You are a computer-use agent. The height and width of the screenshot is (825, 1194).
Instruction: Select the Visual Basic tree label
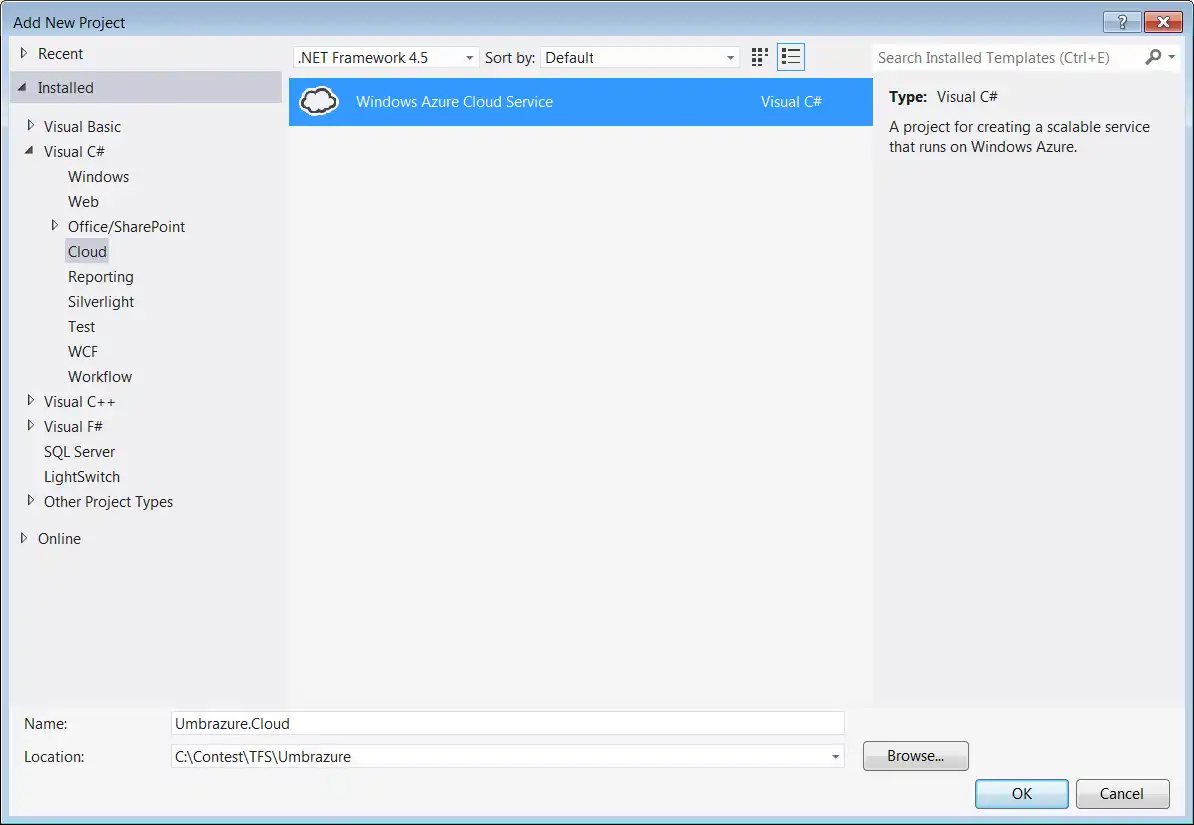[x=82, y=126]
